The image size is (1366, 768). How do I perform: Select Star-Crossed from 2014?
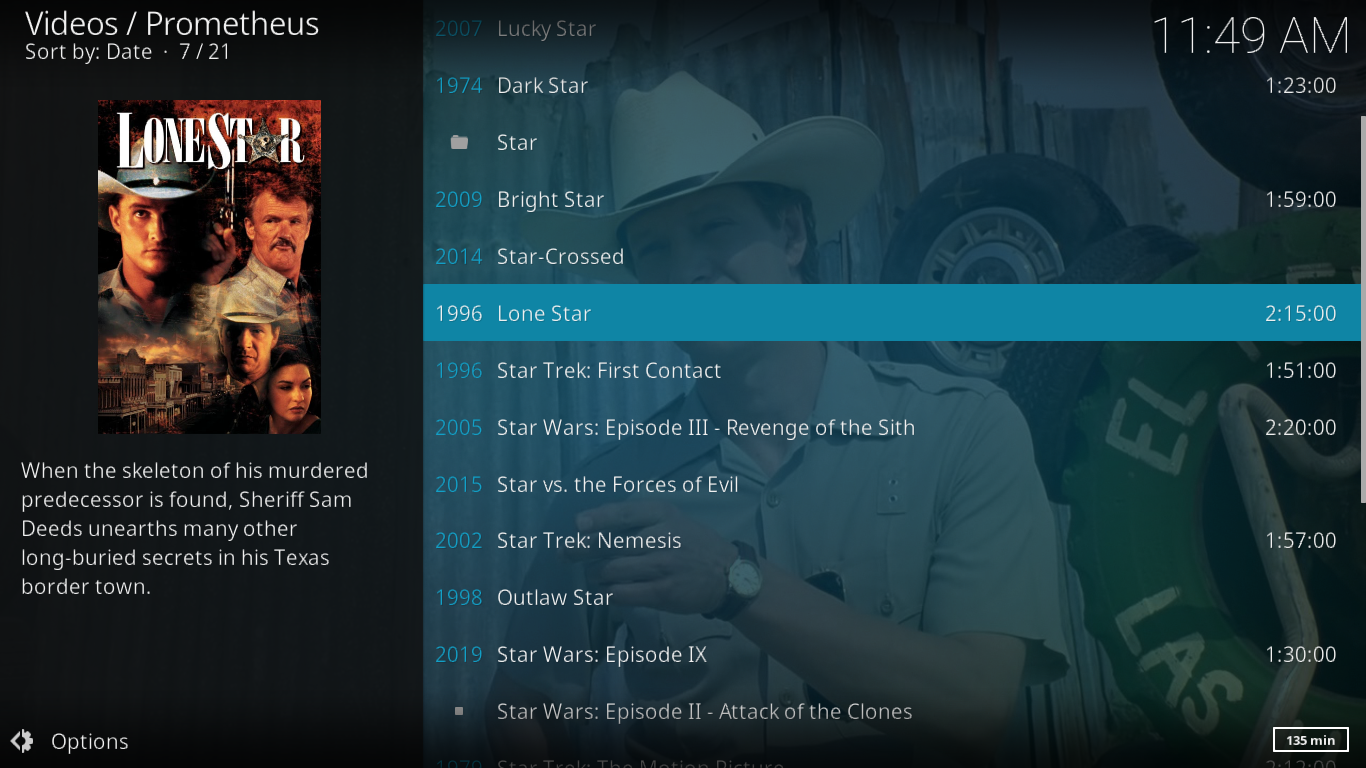(x=892, y=256)
